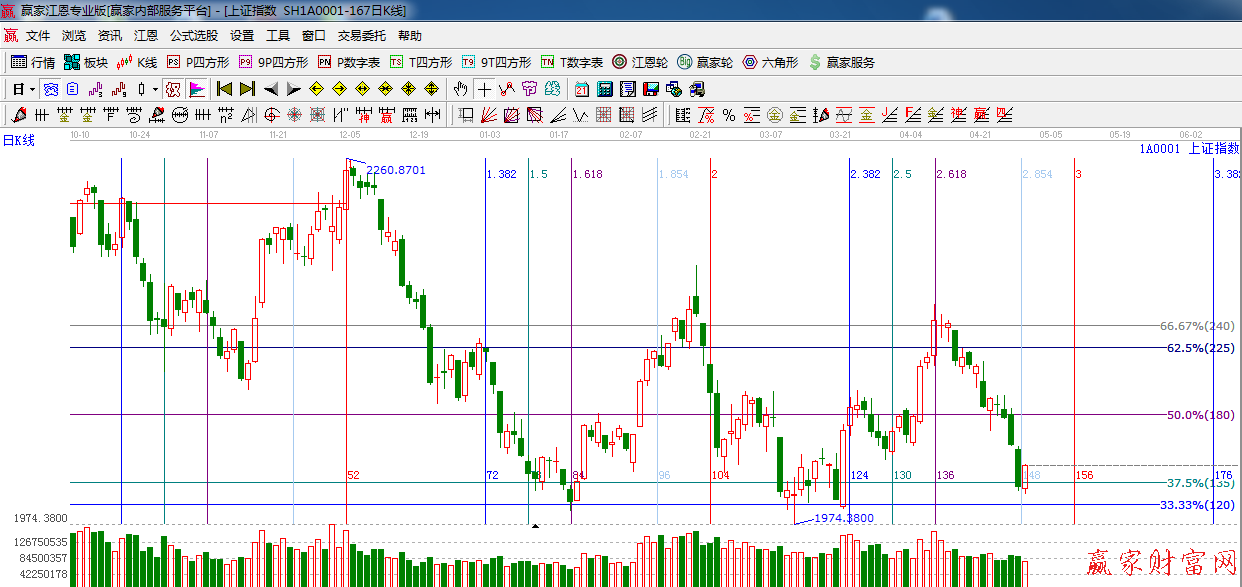Viewport: 1242px width, 587px height.
Task: Click the 六角形 hexagon chart button
Action: pos(770,62)
